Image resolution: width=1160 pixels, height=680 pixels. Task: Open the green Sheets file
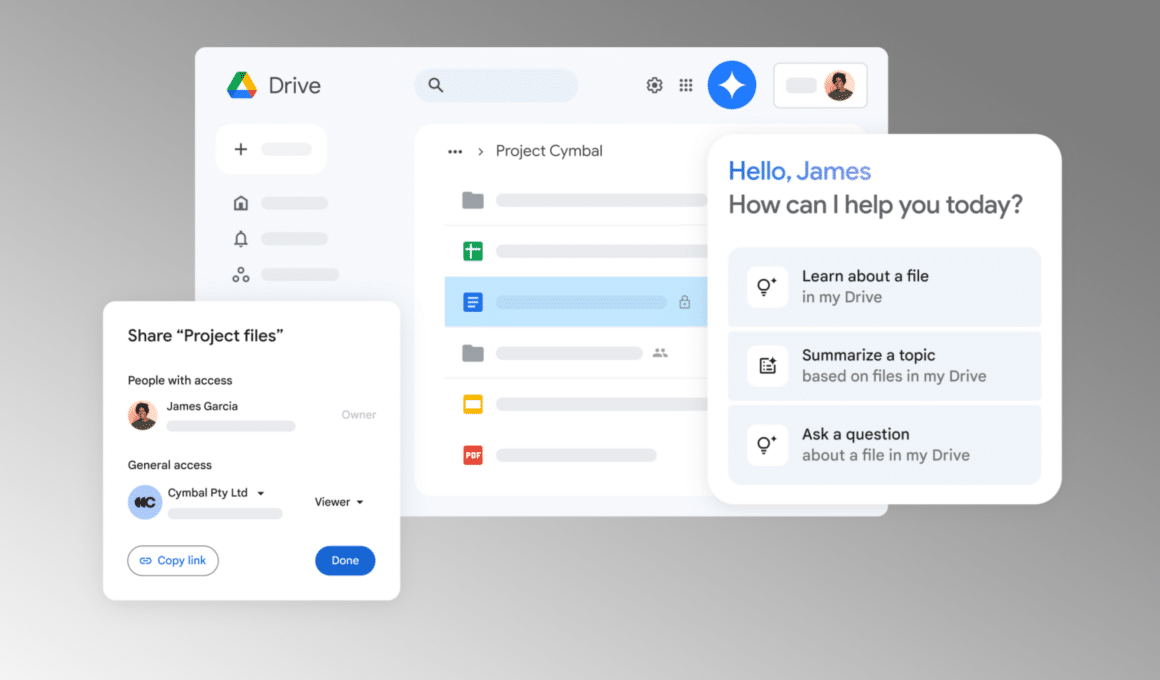point(473,251)
